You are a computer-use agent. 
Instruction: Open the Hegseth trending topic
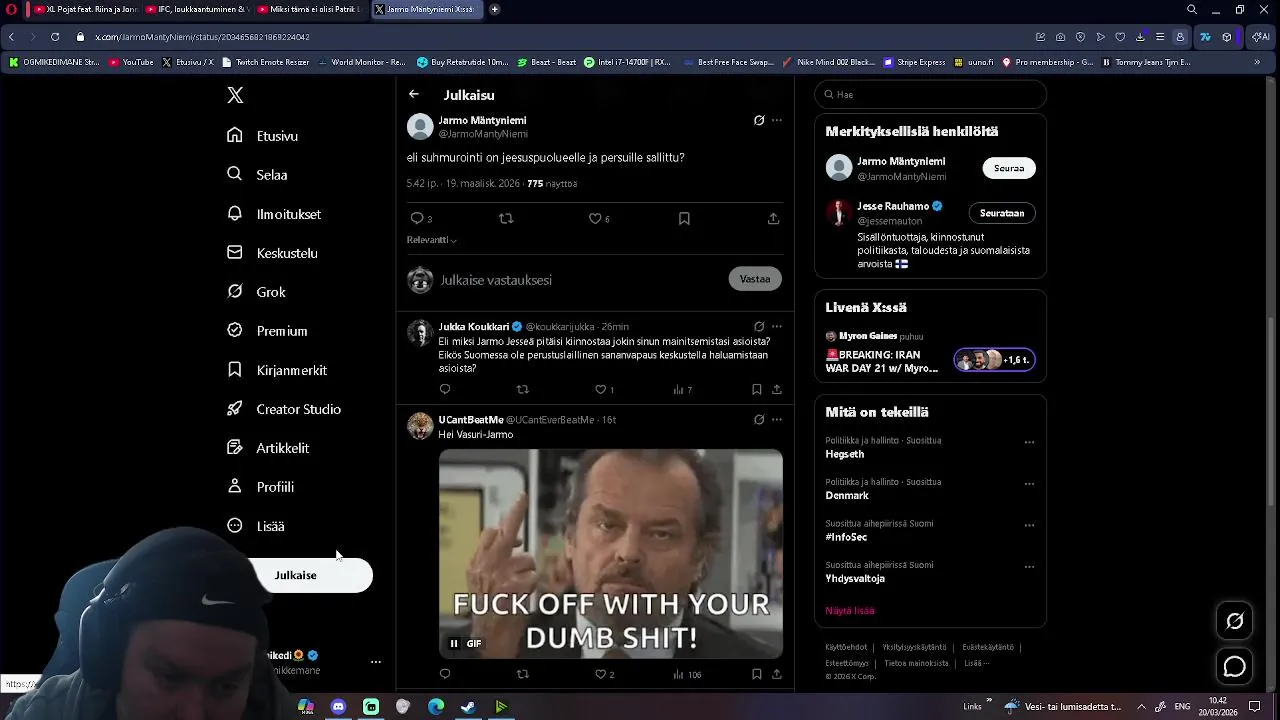click(x=845, y=454)
